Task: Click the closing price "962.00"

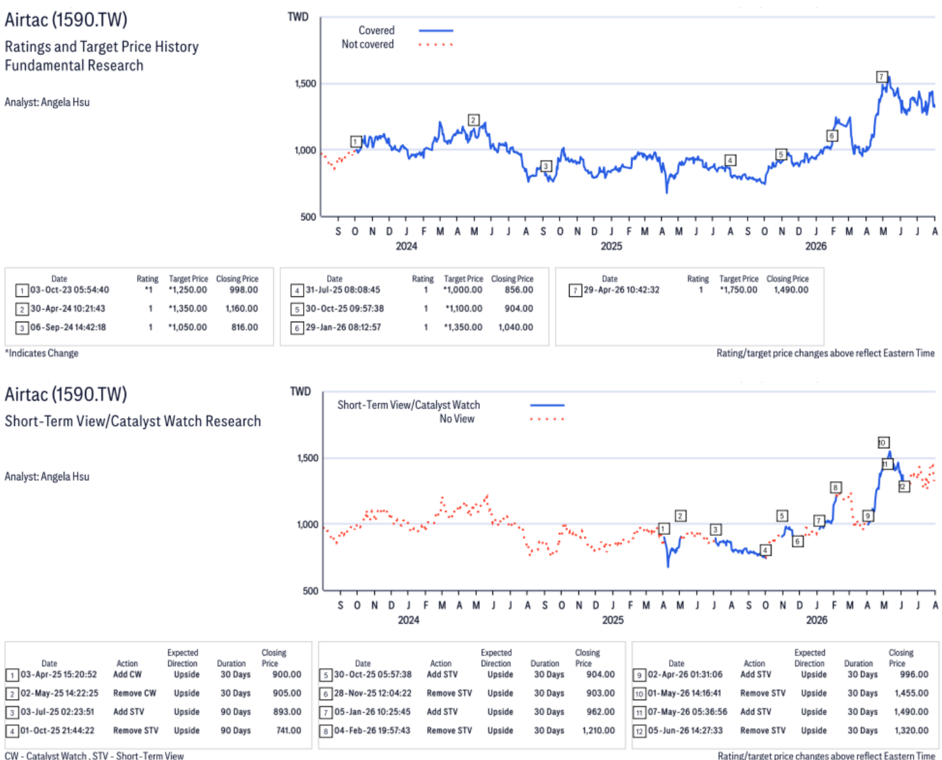Action: [x=601, y=712]
